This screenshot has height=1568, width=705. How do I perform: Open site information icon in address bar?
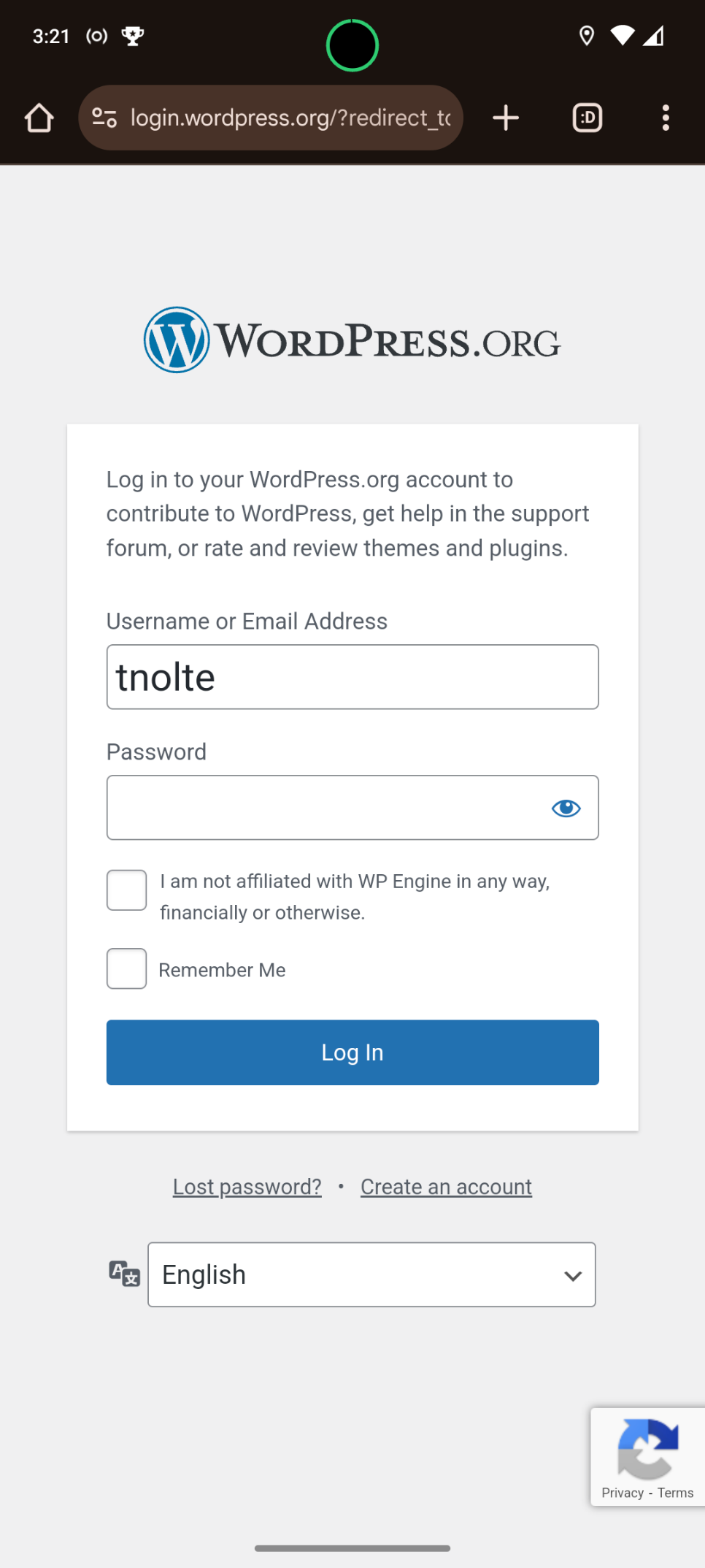[x=104, y=118]
